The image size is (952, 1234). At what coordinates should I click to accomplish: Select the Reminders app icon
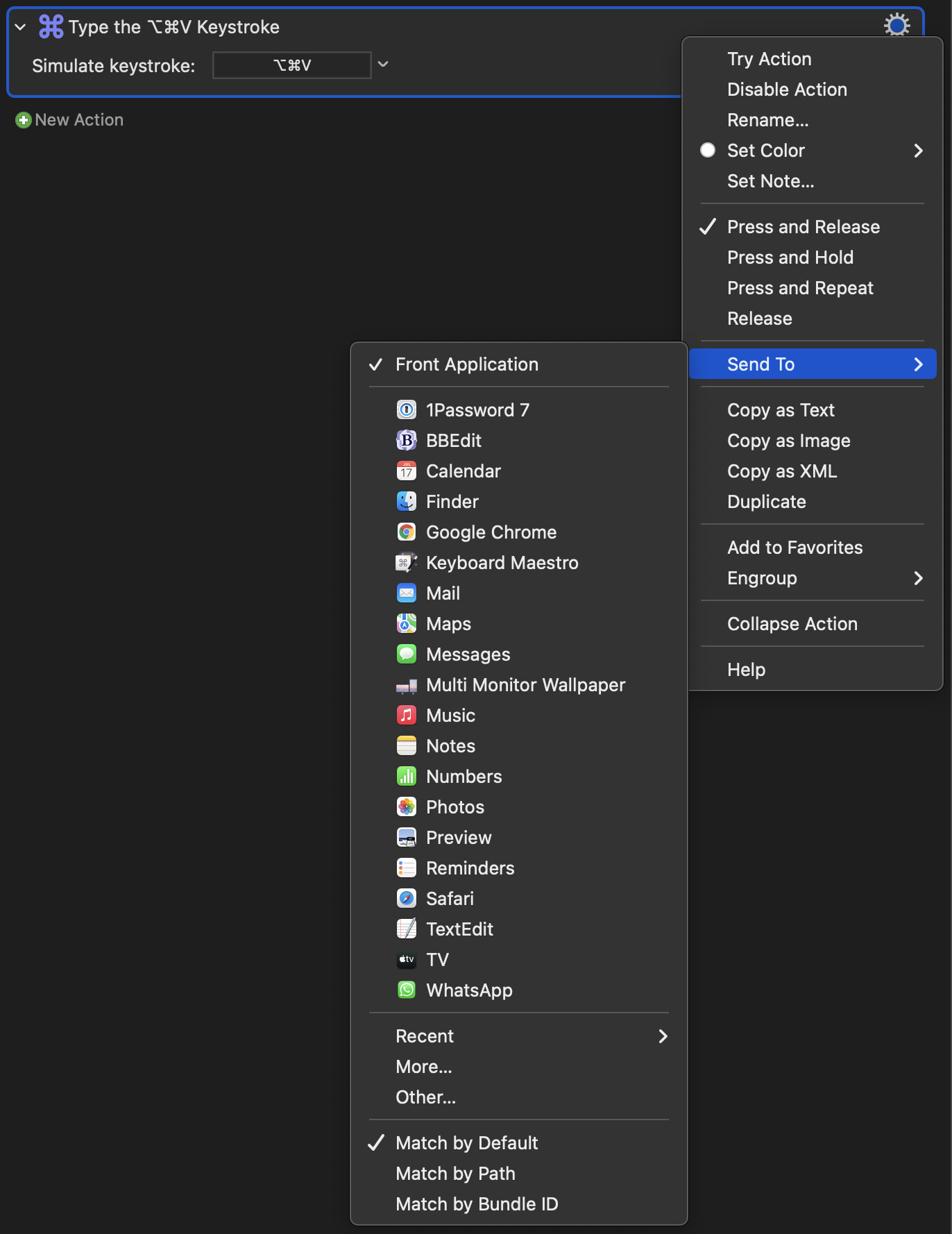pyautogui.click(x=407, y=868)
